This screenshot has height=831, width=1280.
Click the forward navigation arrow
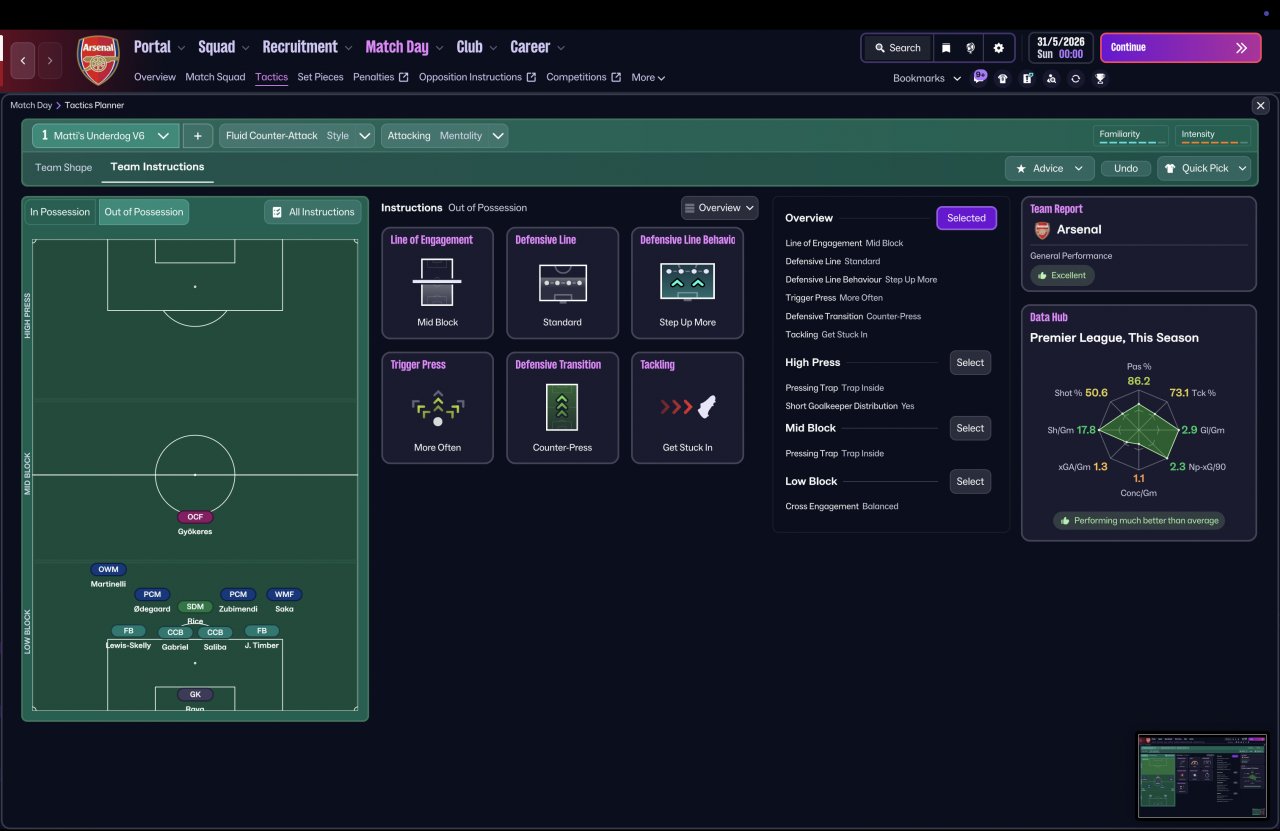(x=49, y=61)
